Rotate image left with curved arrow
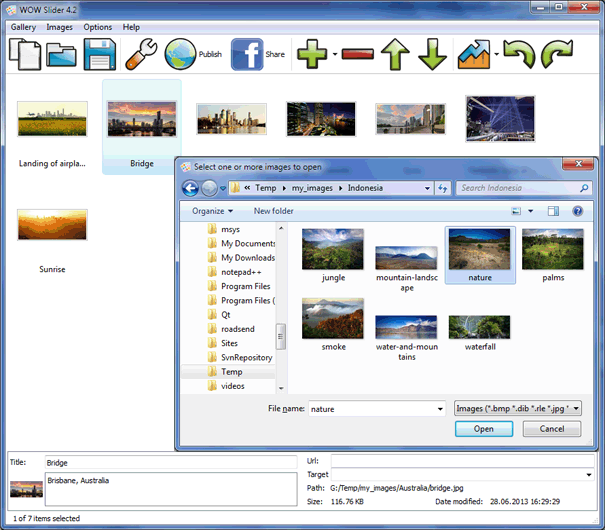The image size is (605, 530). click(519, 54)
